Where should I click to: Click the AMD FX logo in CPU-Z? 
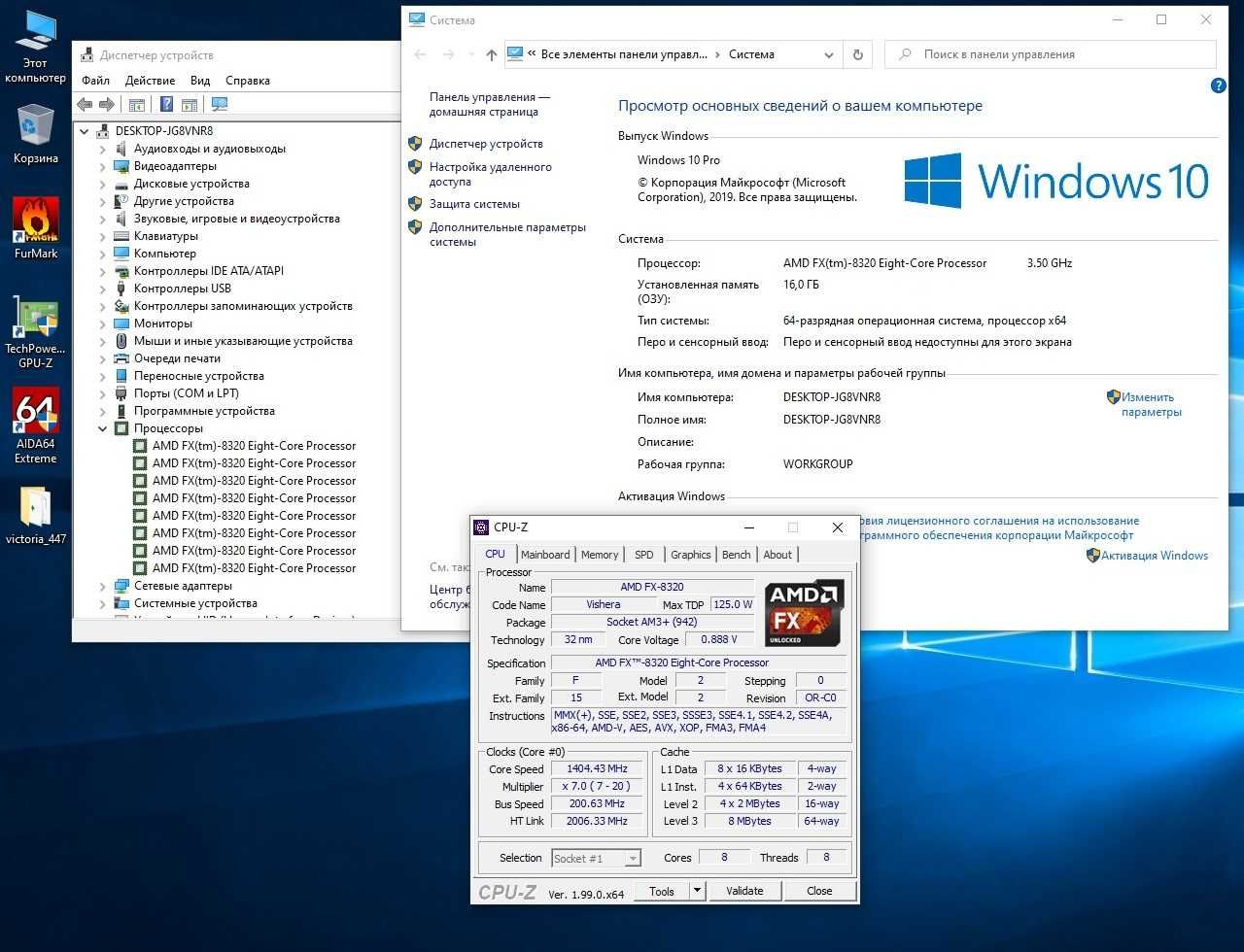804,614
